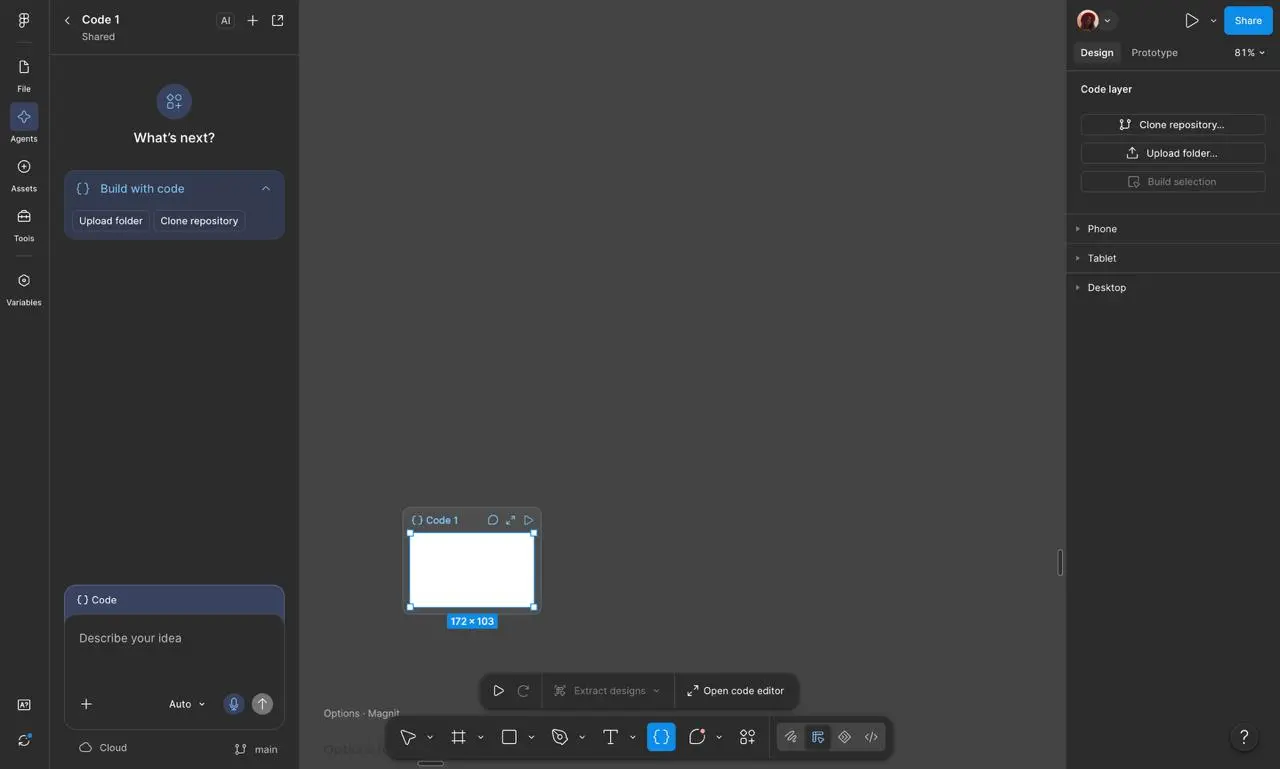The height and width of the screenshot is (769, 1280).
Task: Switch to the Prototype tab
Action: [x=1154, y=53]
